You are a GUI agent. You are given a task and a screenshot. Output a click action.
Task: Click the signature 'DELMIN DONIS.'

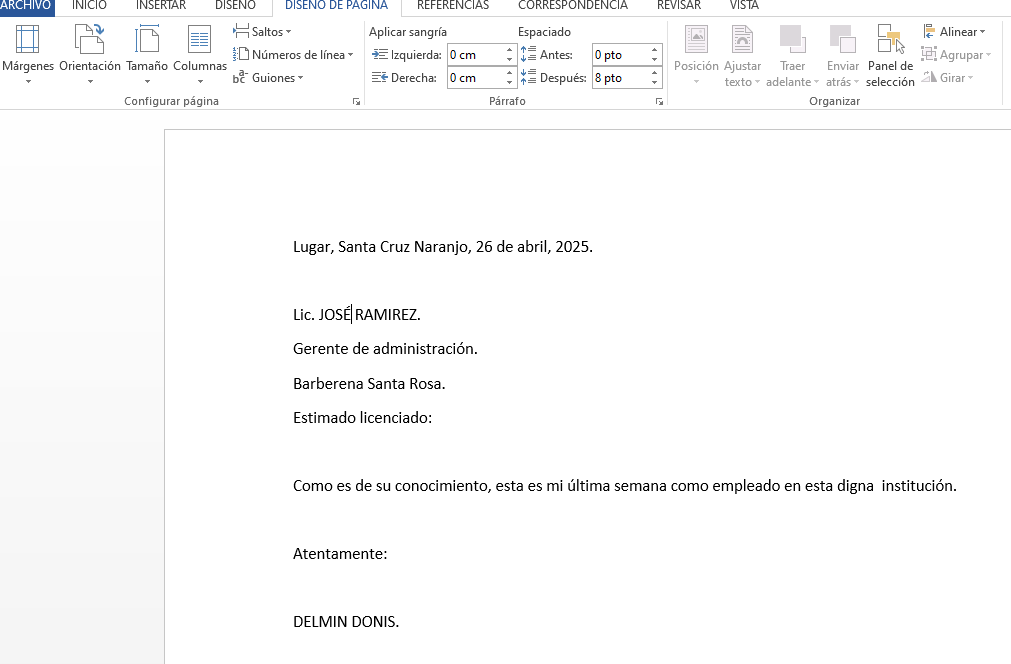pyautogui.click(x=346, y=622)
